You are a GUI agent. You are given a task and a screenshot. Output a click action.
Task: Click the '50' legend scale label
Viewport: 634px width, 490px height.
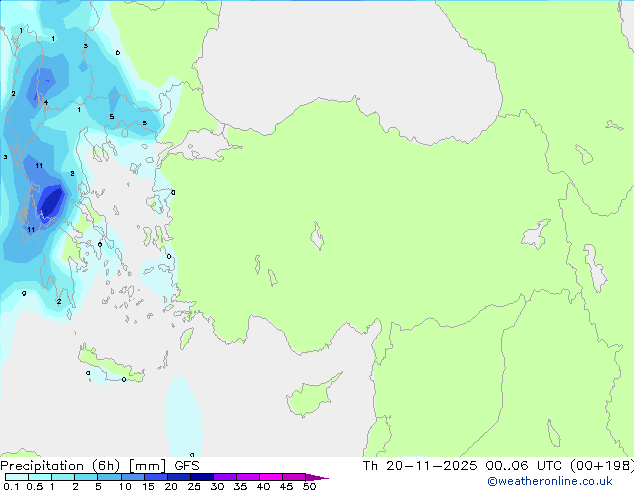click(x=309, y=486)
